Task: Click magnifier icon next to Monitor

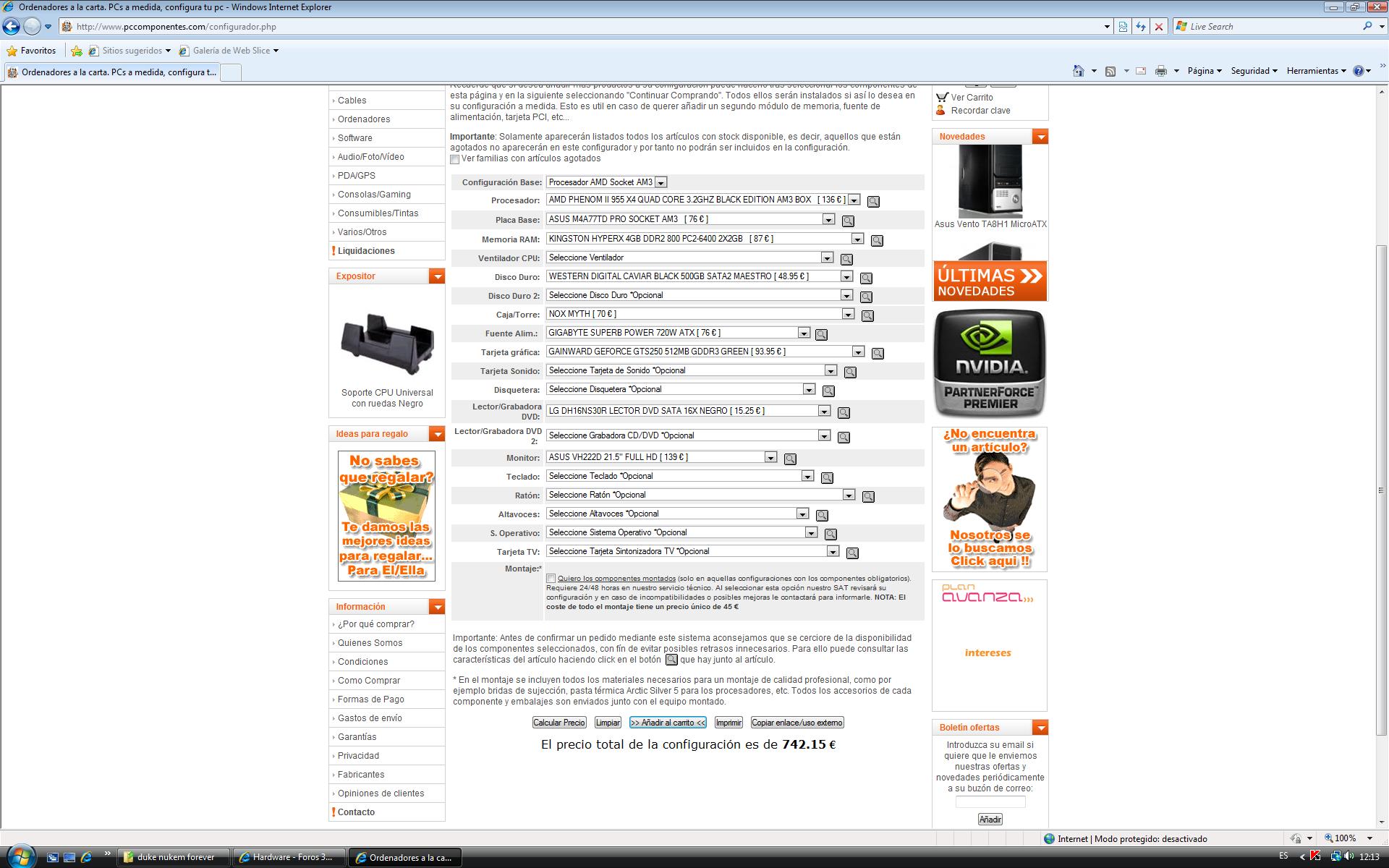Action: click(790, 459)
